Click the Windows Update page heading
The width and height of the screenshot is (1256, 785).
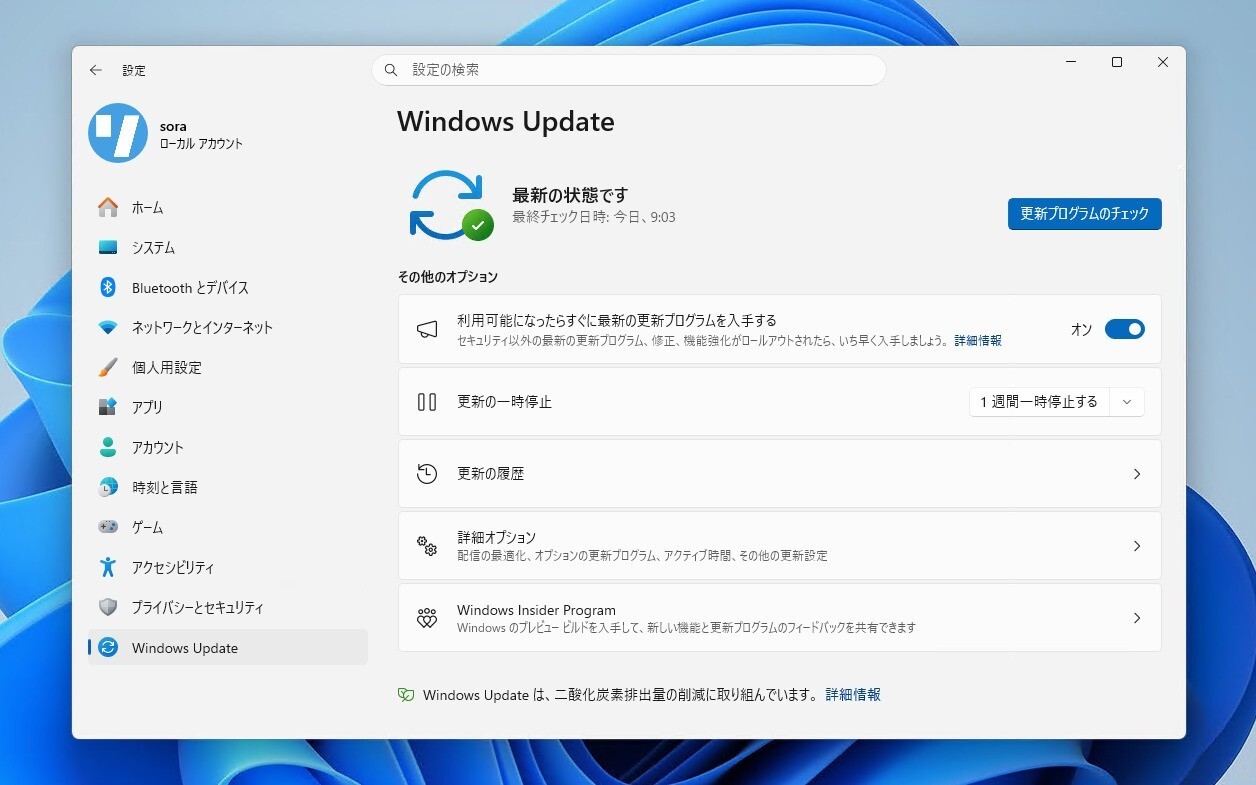pos(506,122)
